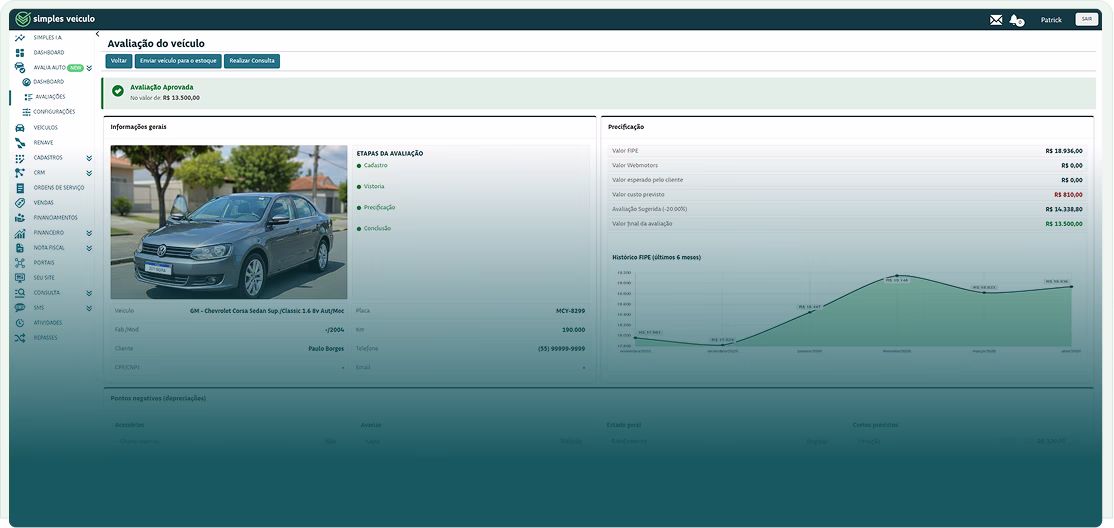Click the CRM icon
Image resolution: width=1114 pixels, height=528 pixels.
[x=20, y=173]
